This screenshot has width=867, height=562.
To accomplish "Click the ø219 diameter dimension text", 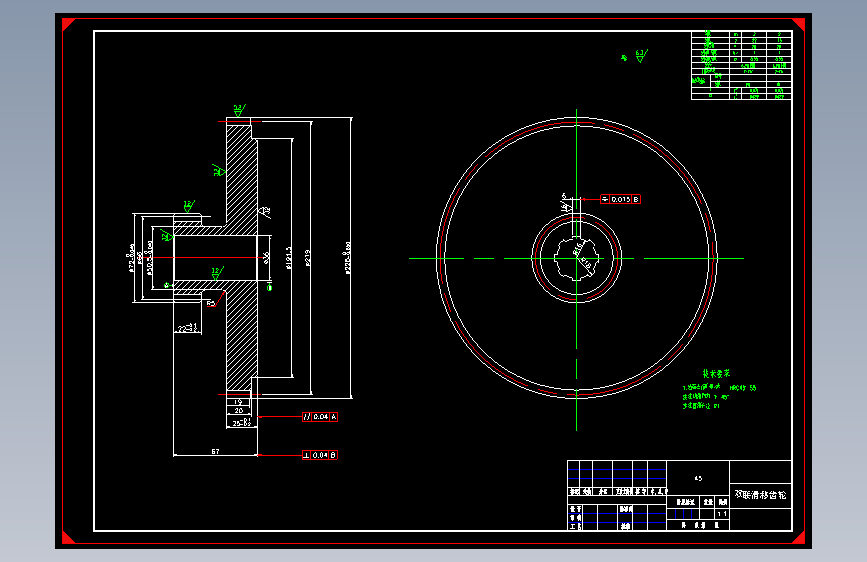I will 307,257.
